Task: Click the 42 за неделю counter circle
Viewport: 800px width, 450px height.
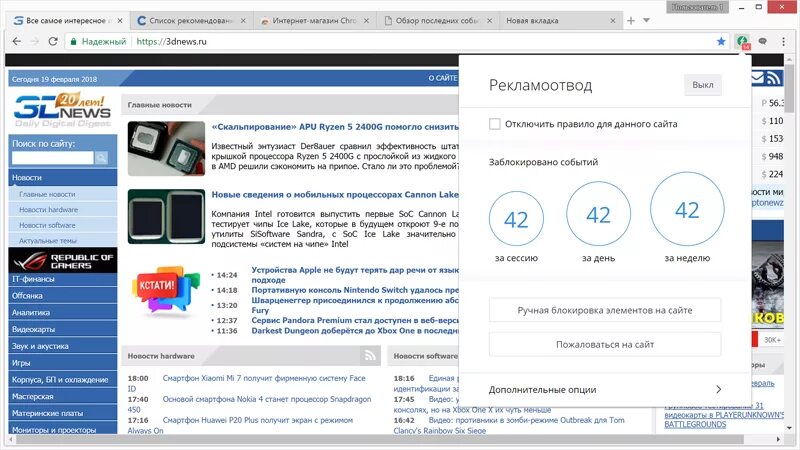Action: coord(687,209)
